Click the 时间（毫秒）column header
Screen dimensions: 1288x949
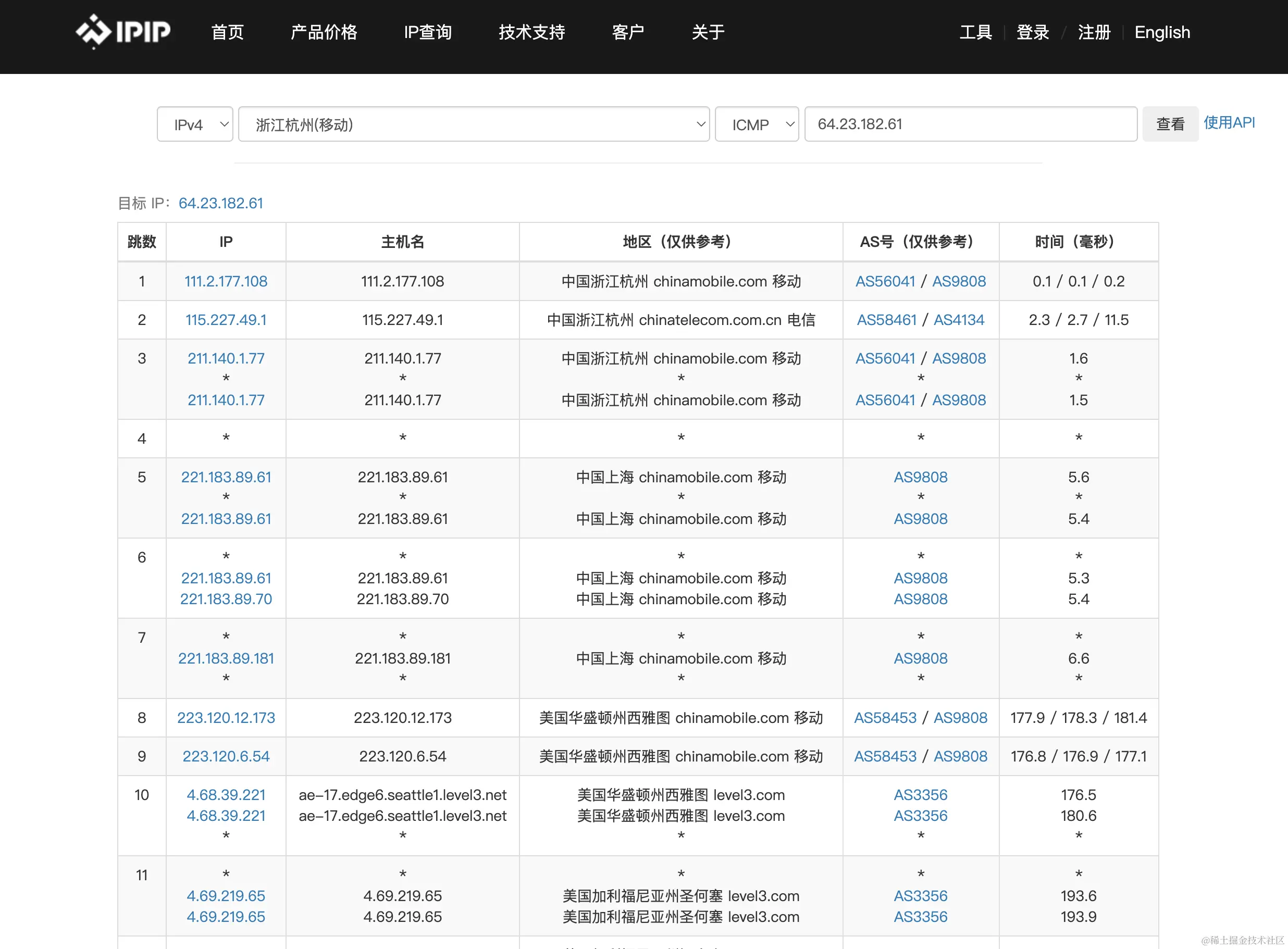[1079, 242]
